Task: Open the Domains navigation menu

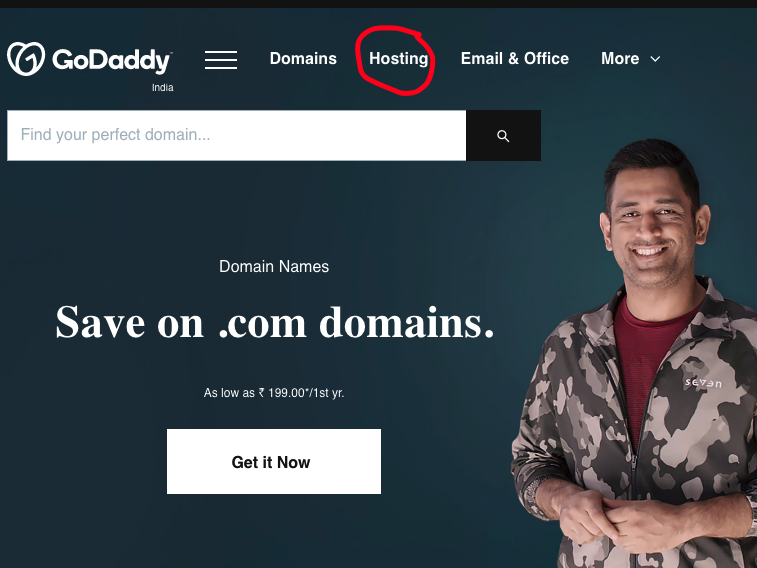Action: coord(303,58)
